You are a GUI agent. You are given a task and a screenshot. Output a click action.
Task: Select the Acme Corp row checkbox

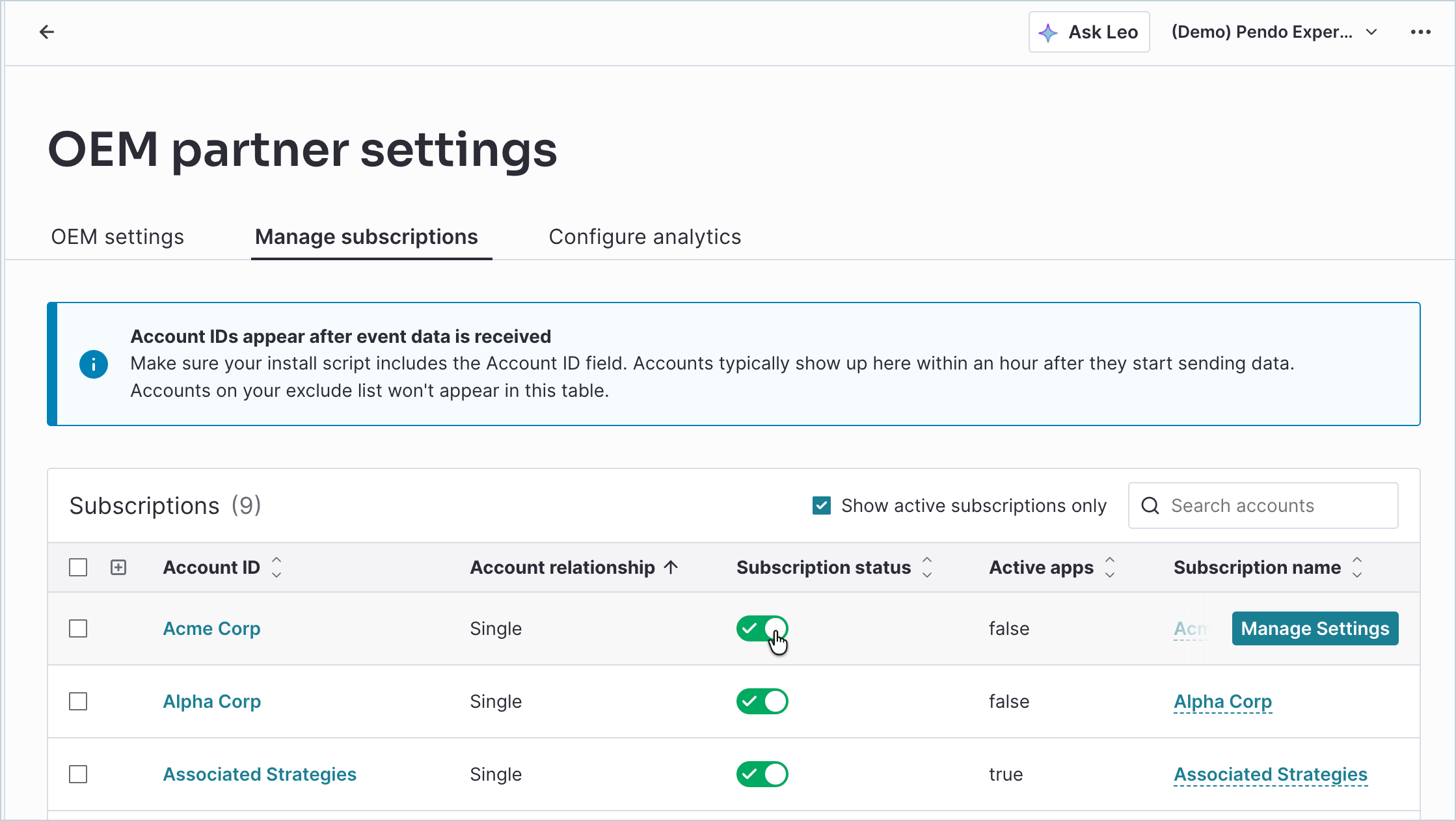tap(78, 628)
